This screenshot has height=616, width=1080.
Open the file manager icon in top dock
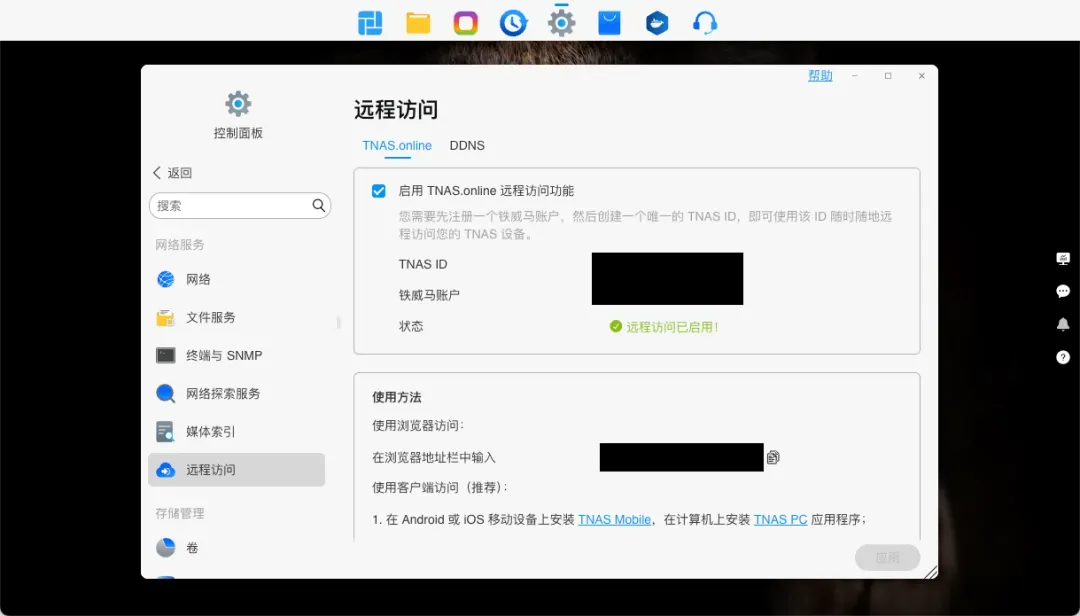click(418, 22)
